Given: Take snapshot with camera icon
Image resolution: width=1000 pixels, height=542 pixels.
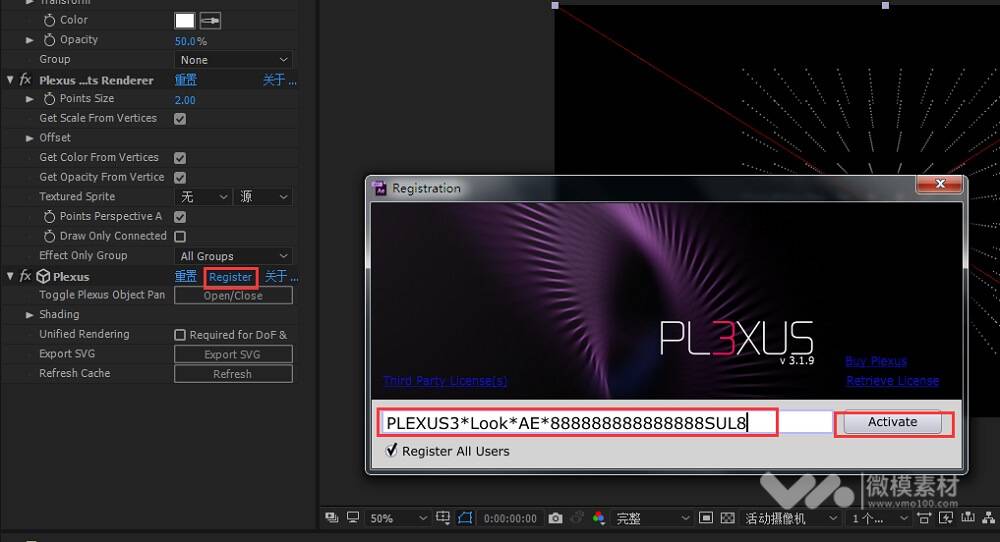Looking at the screenshot, I should pyautogui.click(x=555, y=518).
